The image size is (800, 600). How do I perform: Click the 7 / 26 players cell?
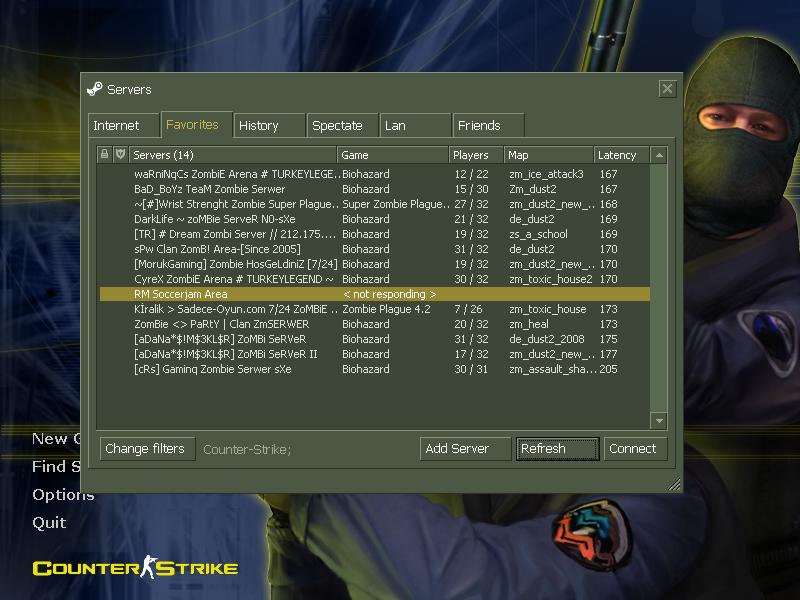(468, 309)
